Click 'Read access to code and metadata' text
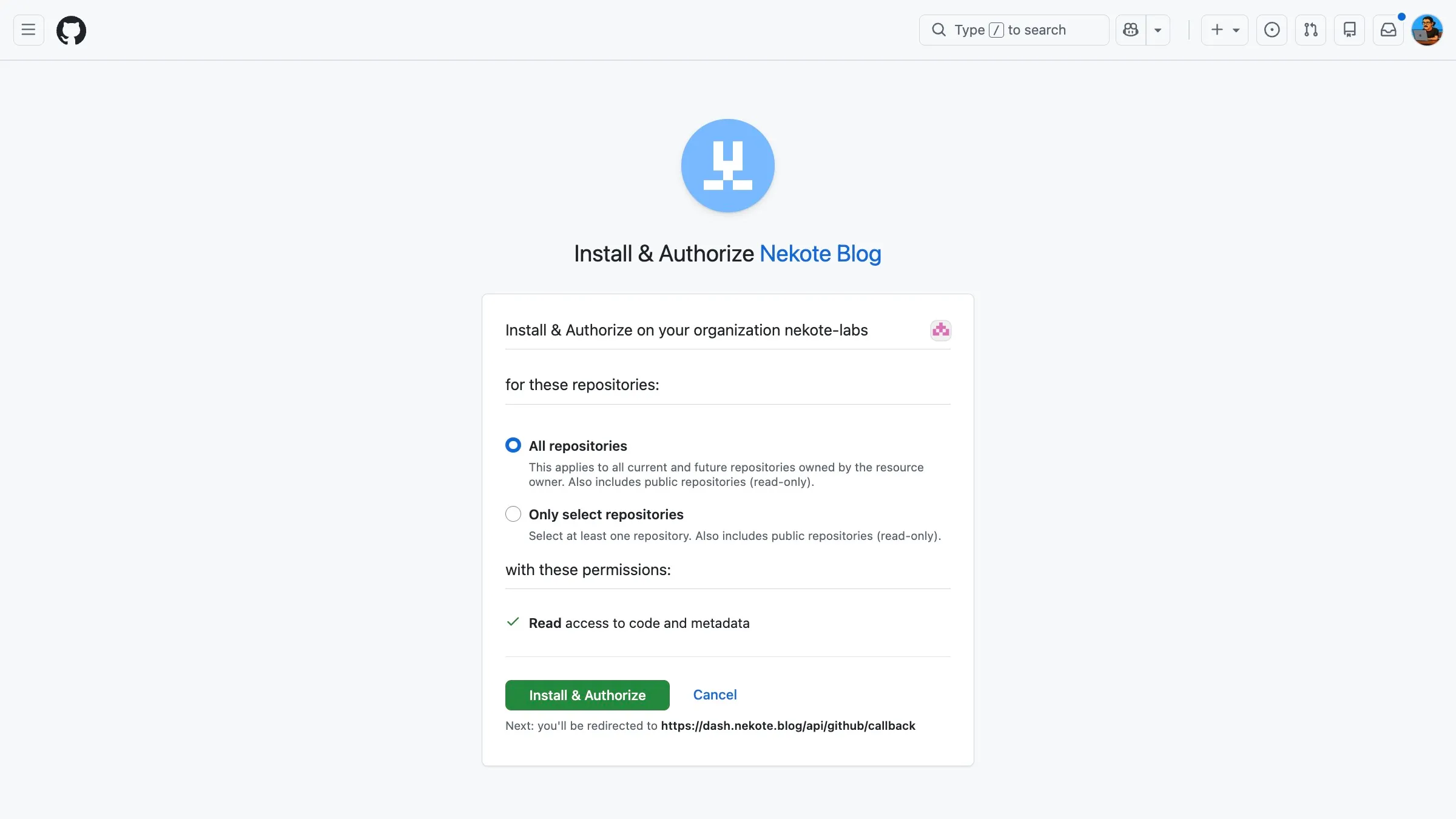This screenshot has width=1456, height=819. (639, 623)
